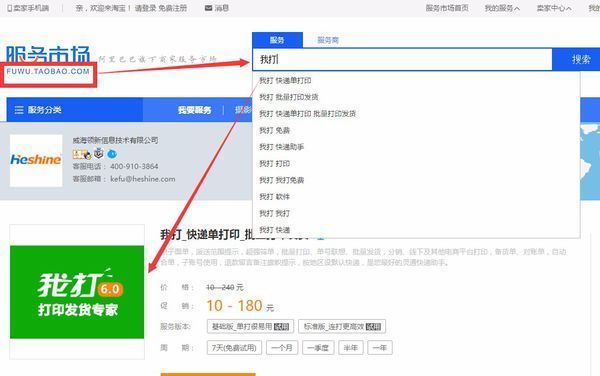Click the 服务市场 logo
The height and width of the screenshot is (376, 600).
click(x=48, y=55)
